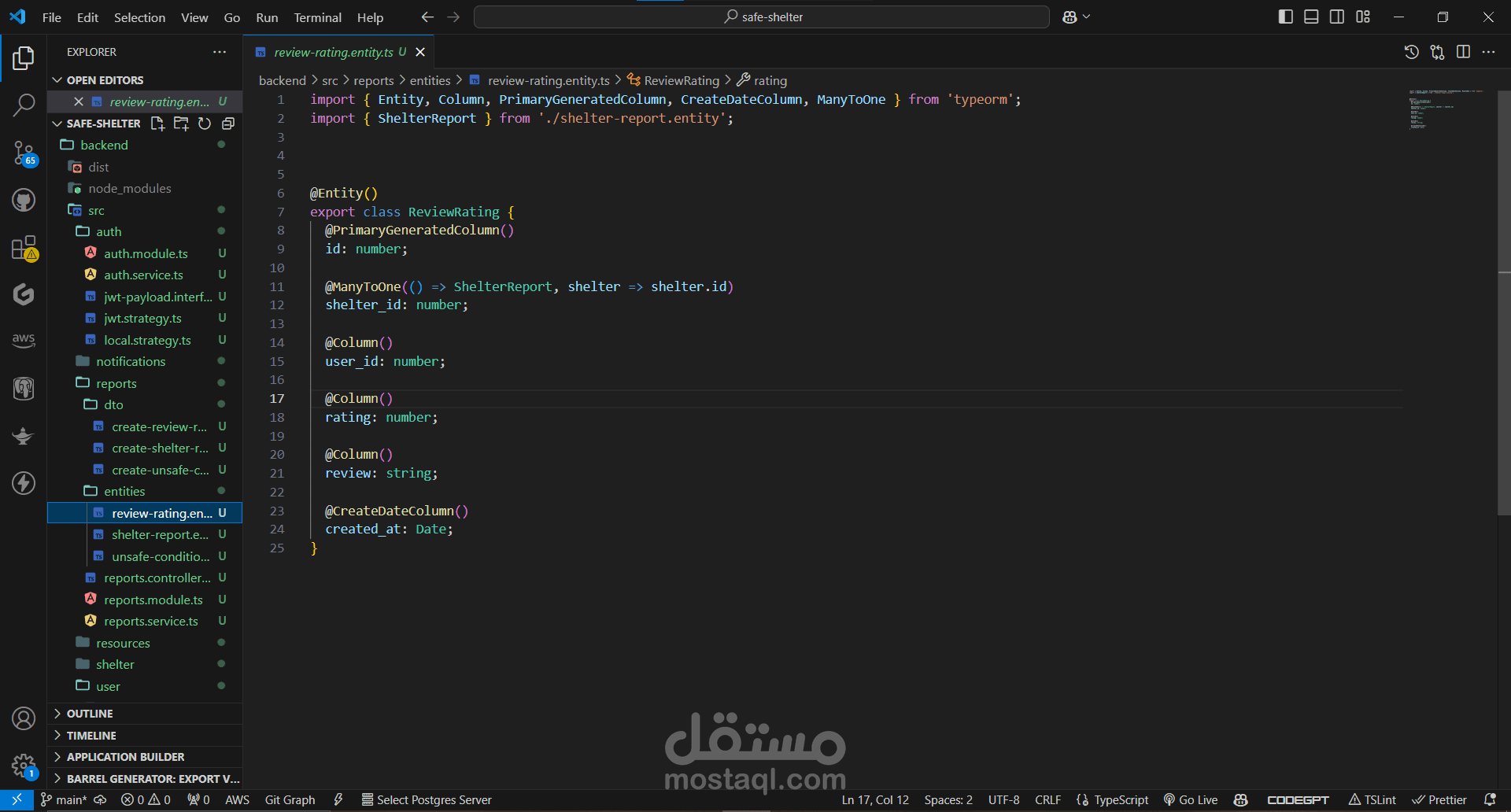Open the Explorer view in activity bar
This screenshot has width=1511, height=812.
click(x=24, y=58)
